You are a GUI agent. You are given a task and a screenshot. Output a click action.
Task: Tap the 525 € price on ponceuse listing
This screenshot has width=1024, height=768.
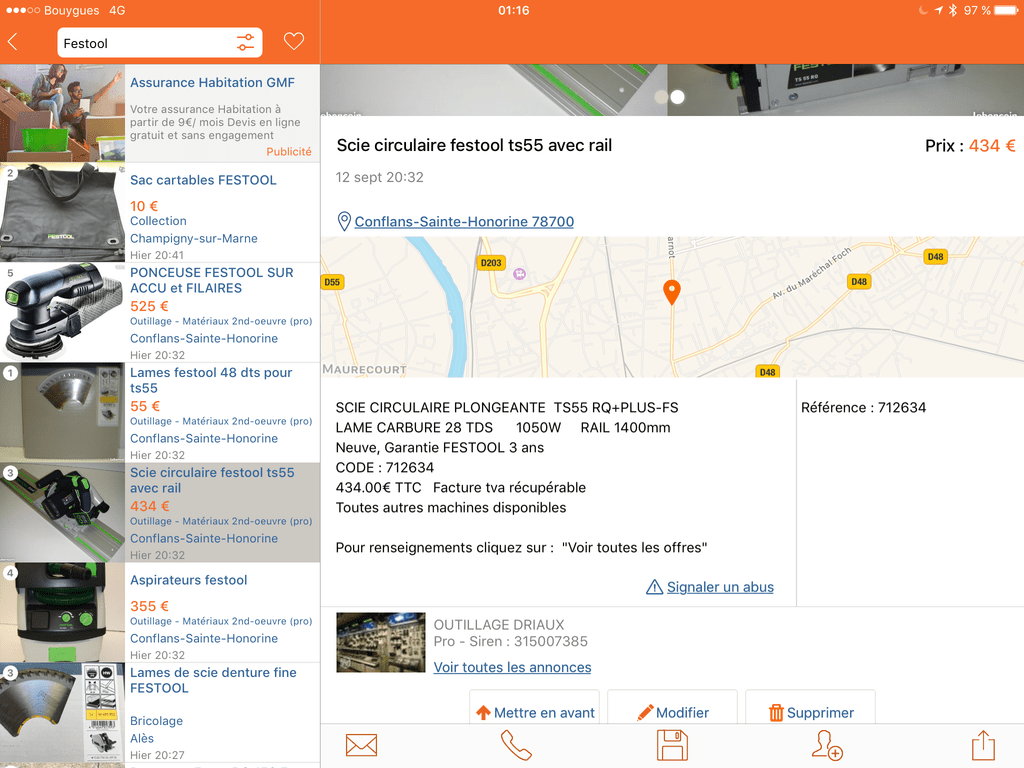pos(149,306)
